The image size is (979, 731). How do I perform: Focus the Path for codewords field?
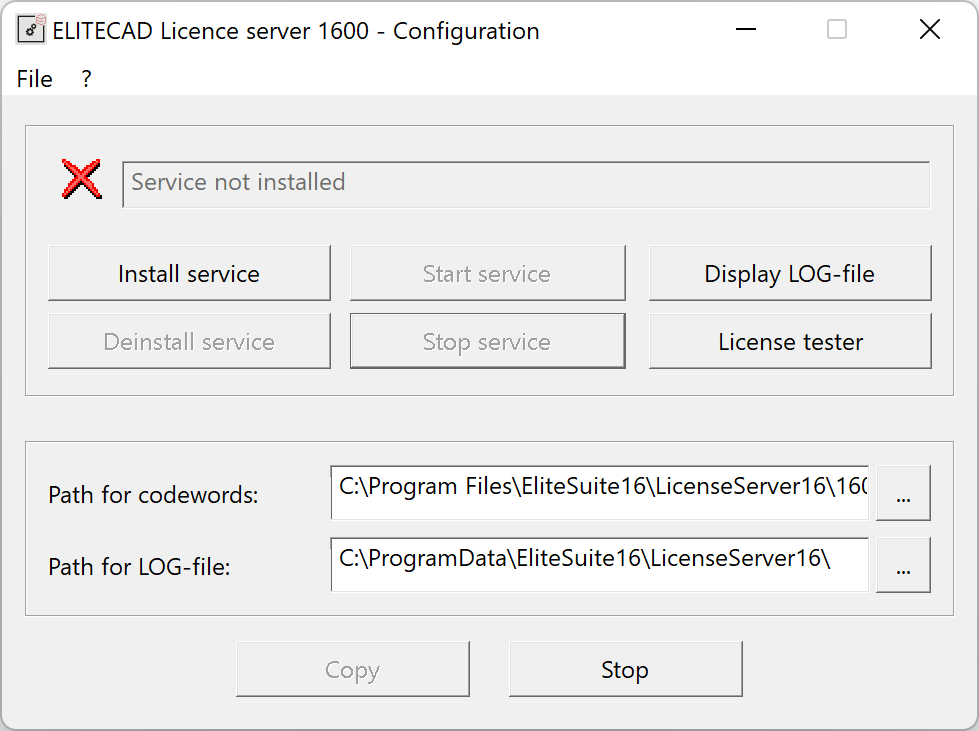(599, 493)
